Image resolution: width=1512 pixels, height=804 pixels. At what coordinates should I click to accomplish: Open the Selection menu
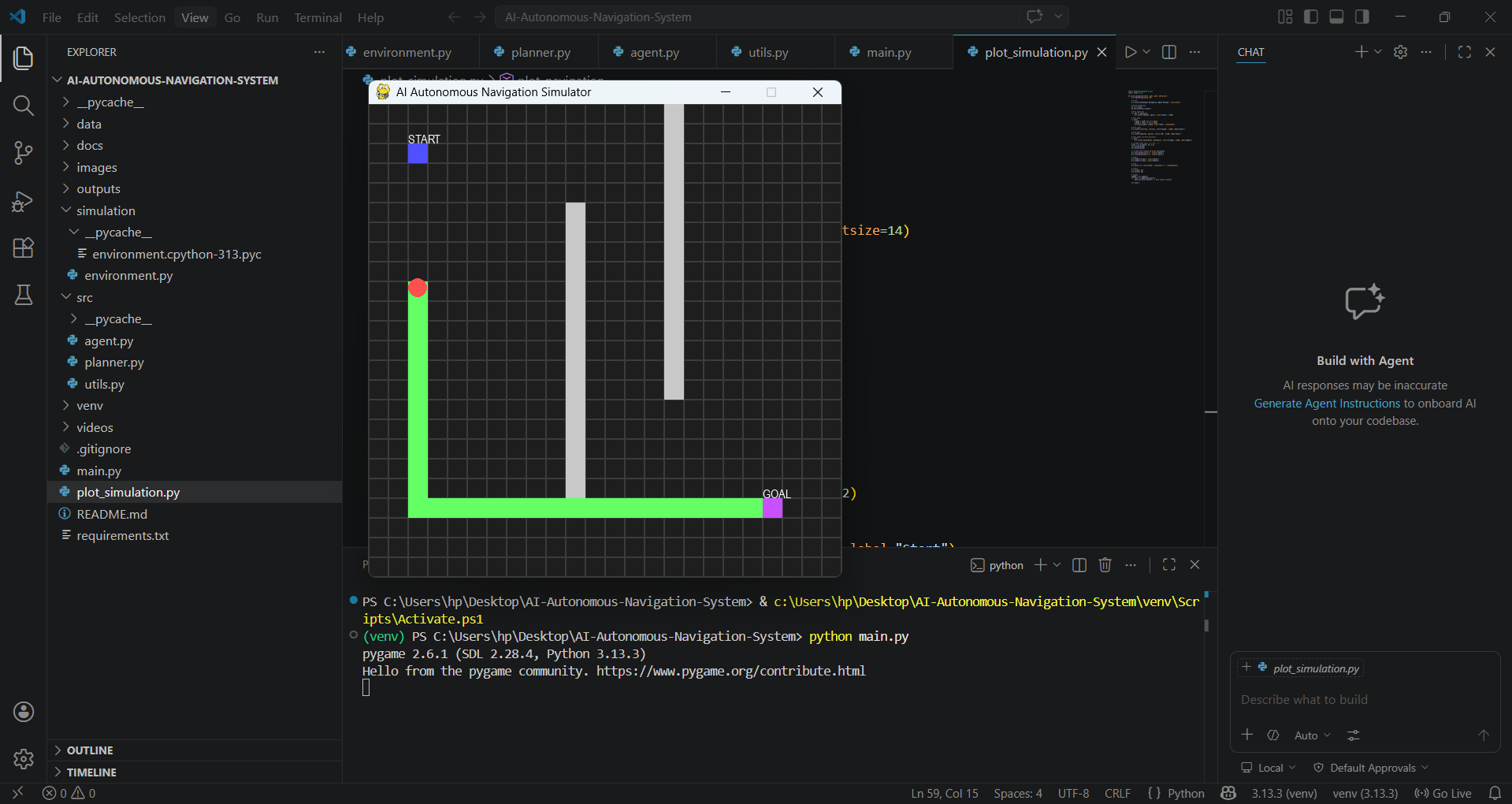139,17
